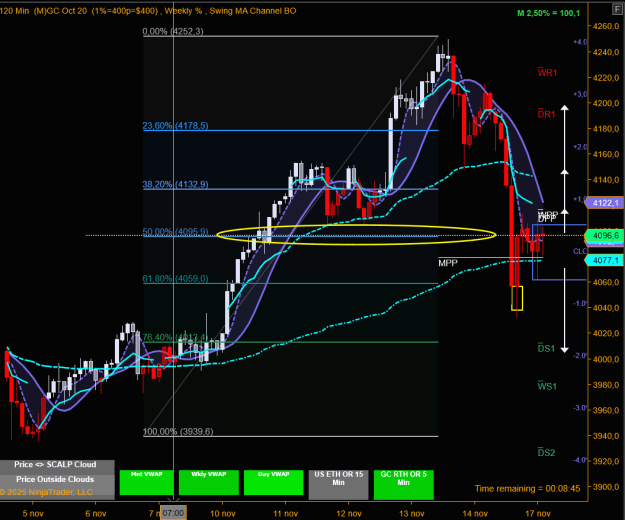Click the 4000,0 price axis label
The height and width of the screenshot is (520, 625).
point(606,359)
